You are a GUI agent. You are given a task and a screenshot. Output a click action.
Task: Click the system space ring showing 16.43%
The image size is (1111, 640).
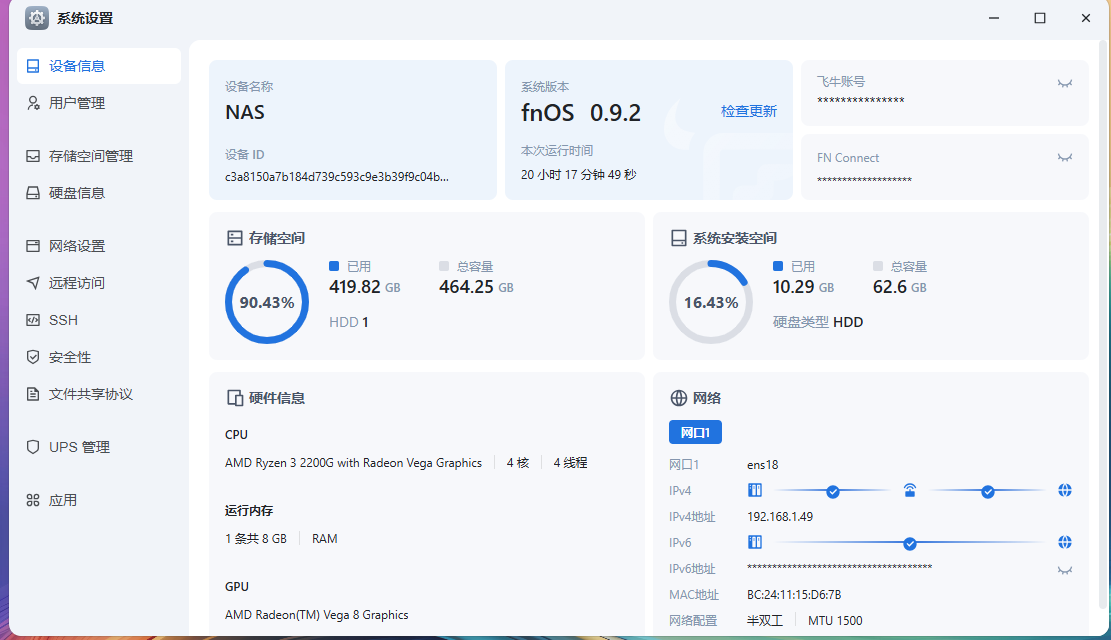click(x=711, y=302)
